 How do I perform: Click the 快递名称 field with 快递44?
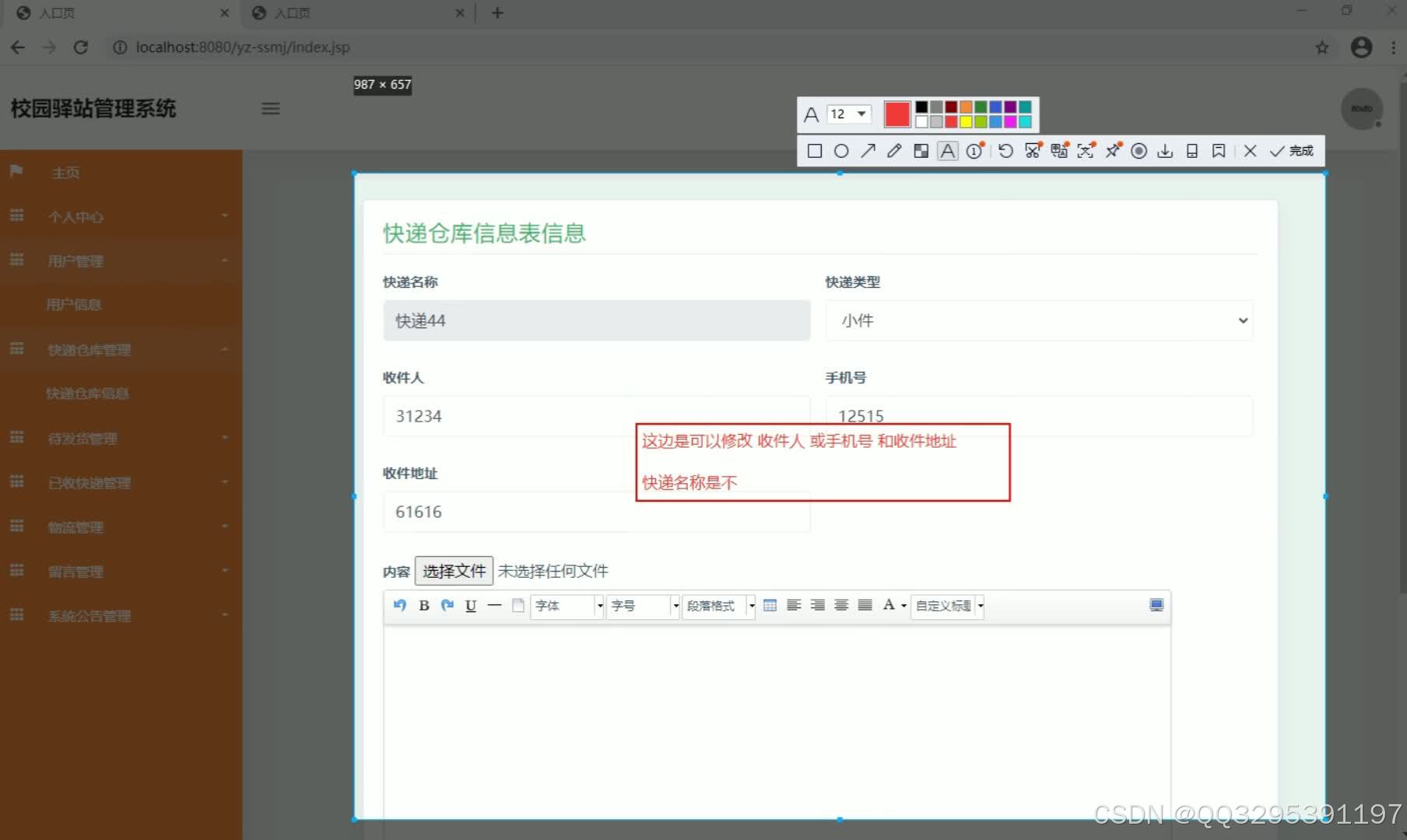(x=596, y=320)
